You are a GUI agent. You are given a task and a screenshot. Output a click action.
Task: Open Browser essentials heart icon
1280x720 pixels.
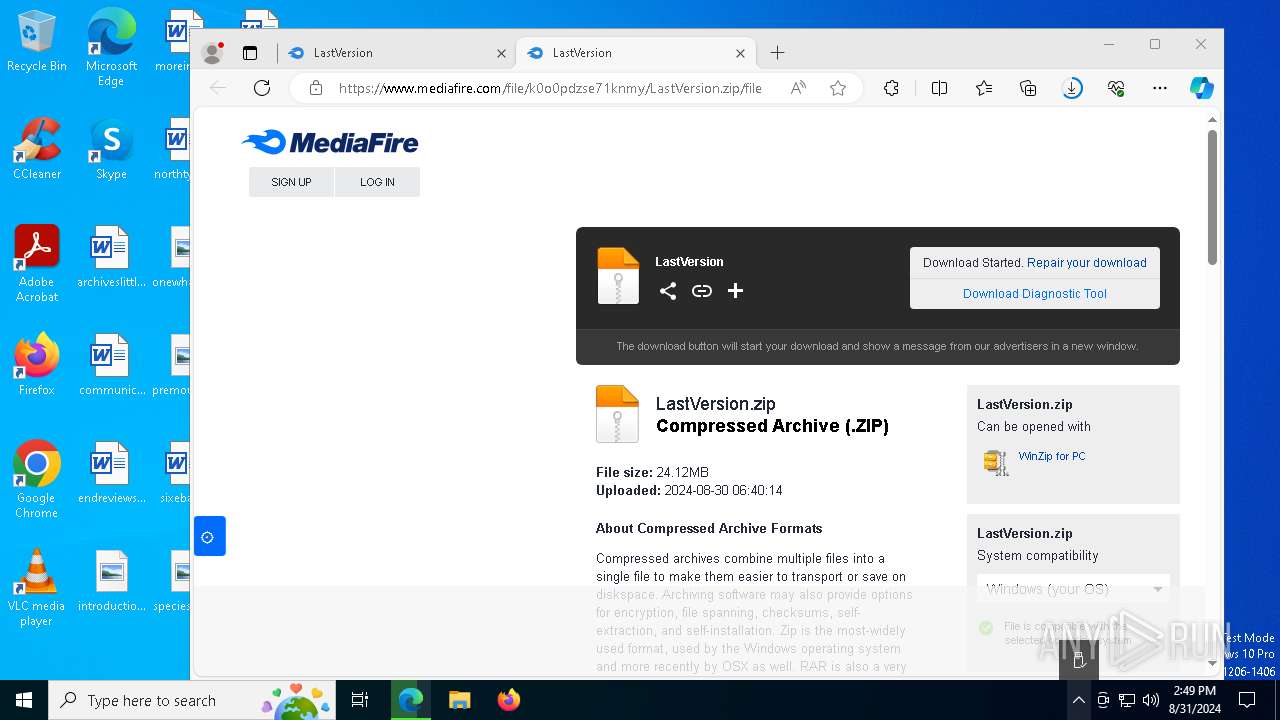(1116, 88)
